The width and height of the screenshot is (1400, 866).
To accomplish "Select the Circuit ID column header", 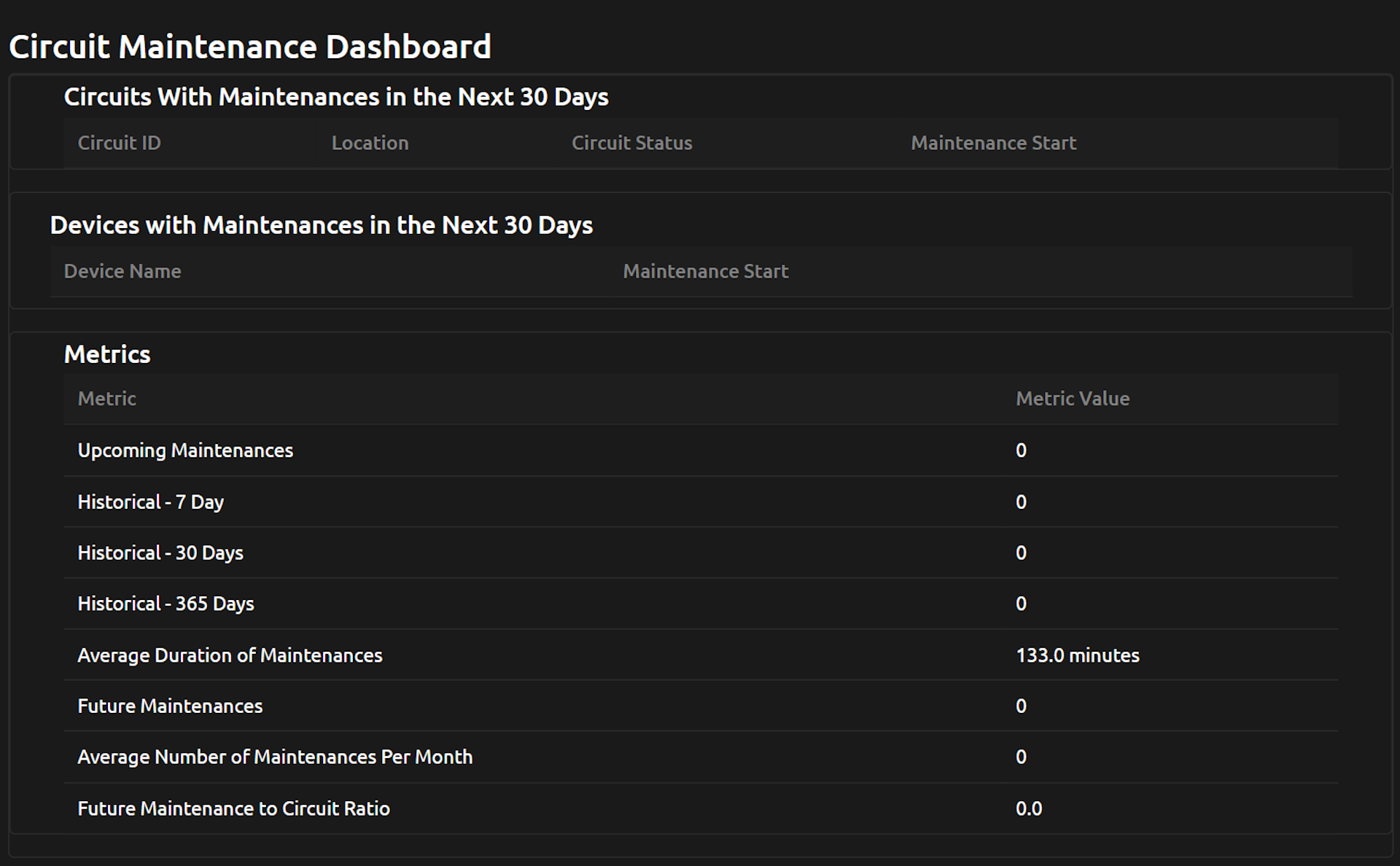I will (119, 143).
